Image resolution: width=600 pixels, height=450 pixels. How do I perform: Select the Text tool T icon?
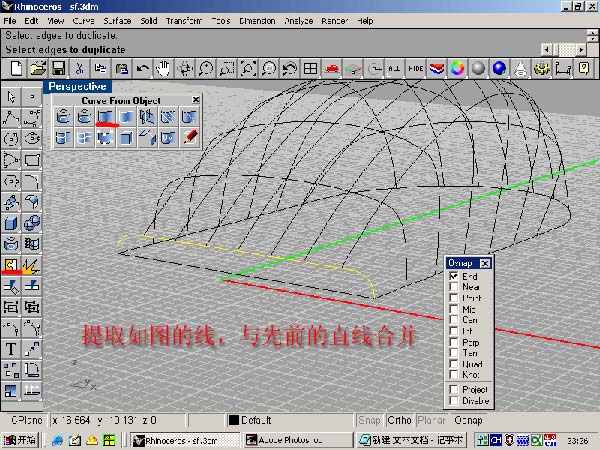[x=11, y=349]
